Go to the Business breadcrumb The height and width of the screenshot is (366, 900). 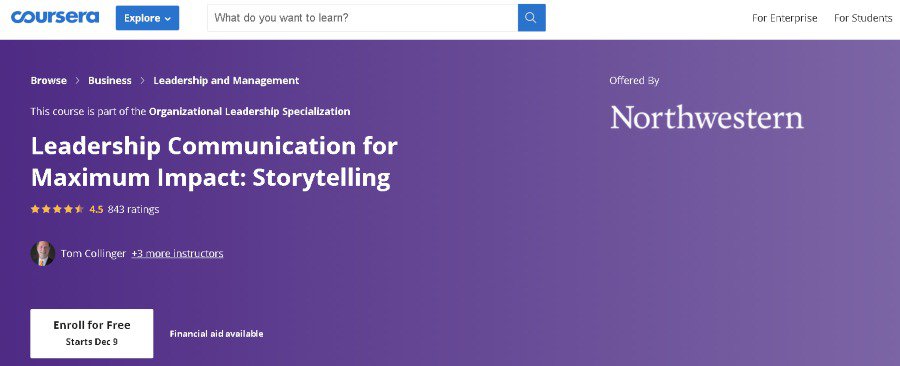coord(110,81)
